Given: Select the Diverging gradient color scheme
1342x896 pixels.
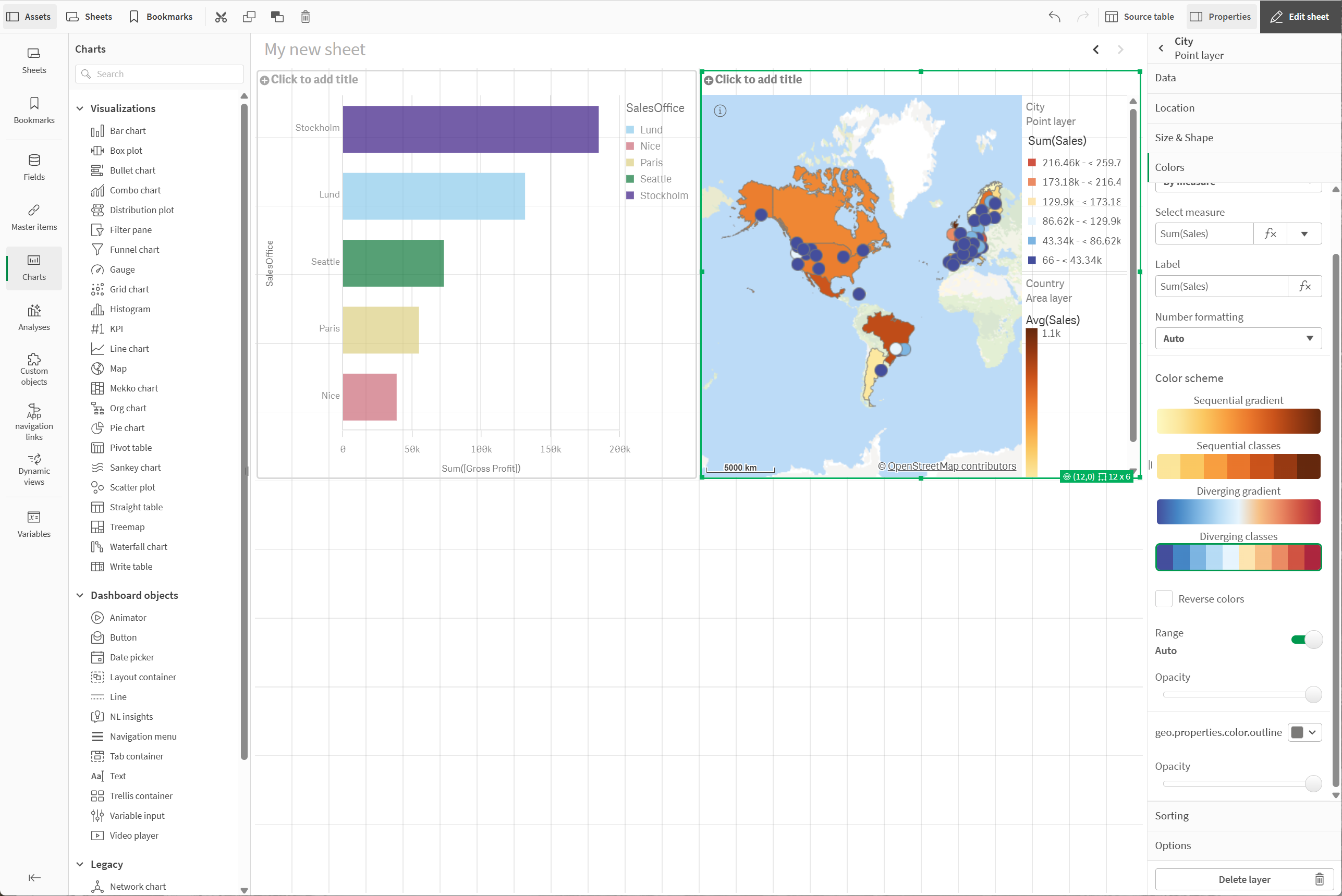Looking at the screenshot, I should (x=1238, y=512).
